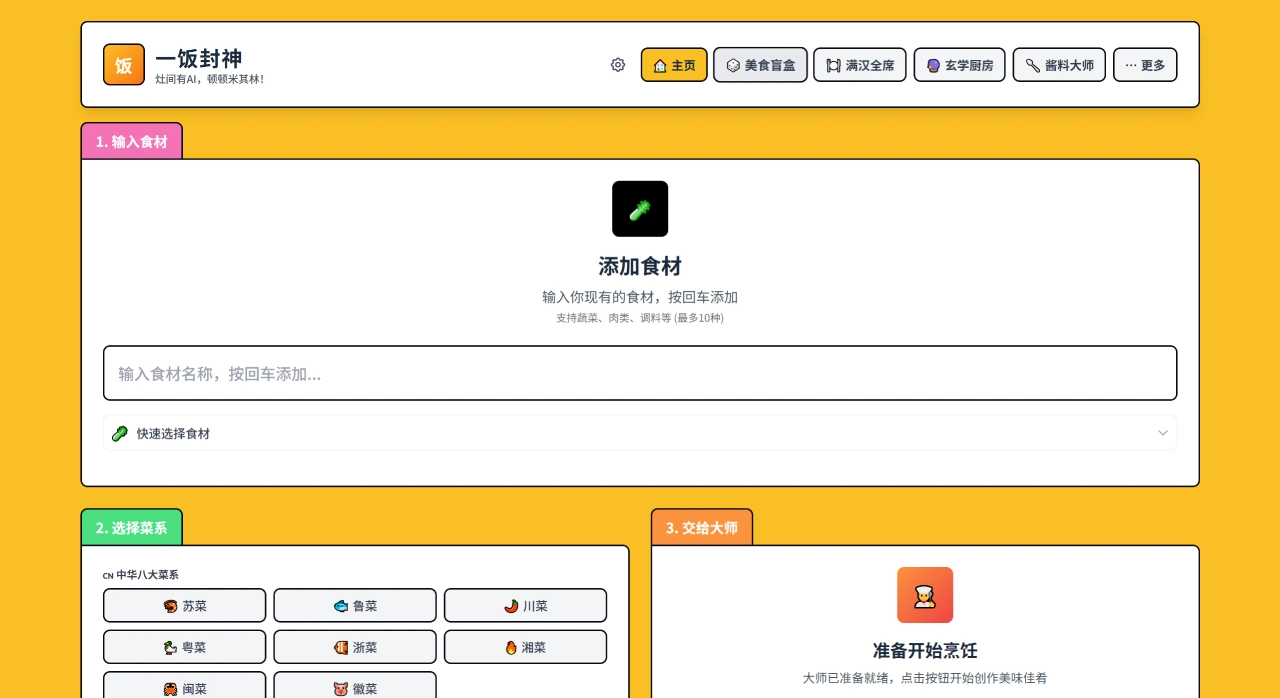1280x698 pixels.
Task: Click the orange 饭 app logo
Action: 124,65
